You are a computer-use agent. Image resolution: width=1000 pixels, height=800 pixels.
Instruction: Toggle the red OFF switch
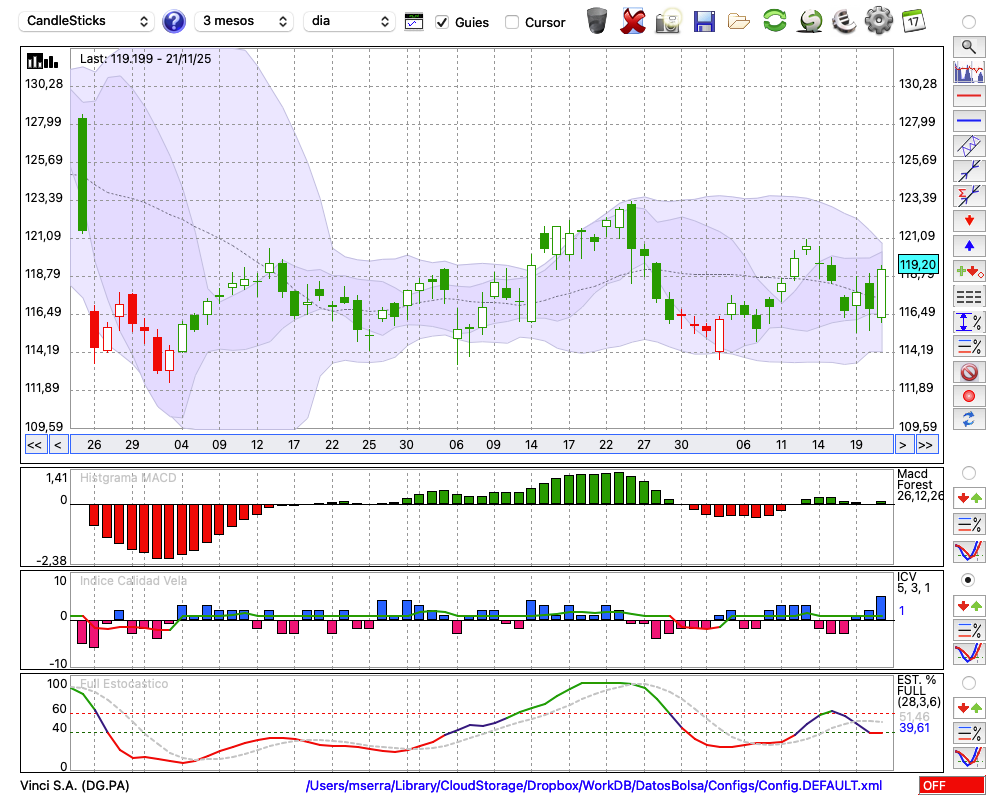point(952,785)
